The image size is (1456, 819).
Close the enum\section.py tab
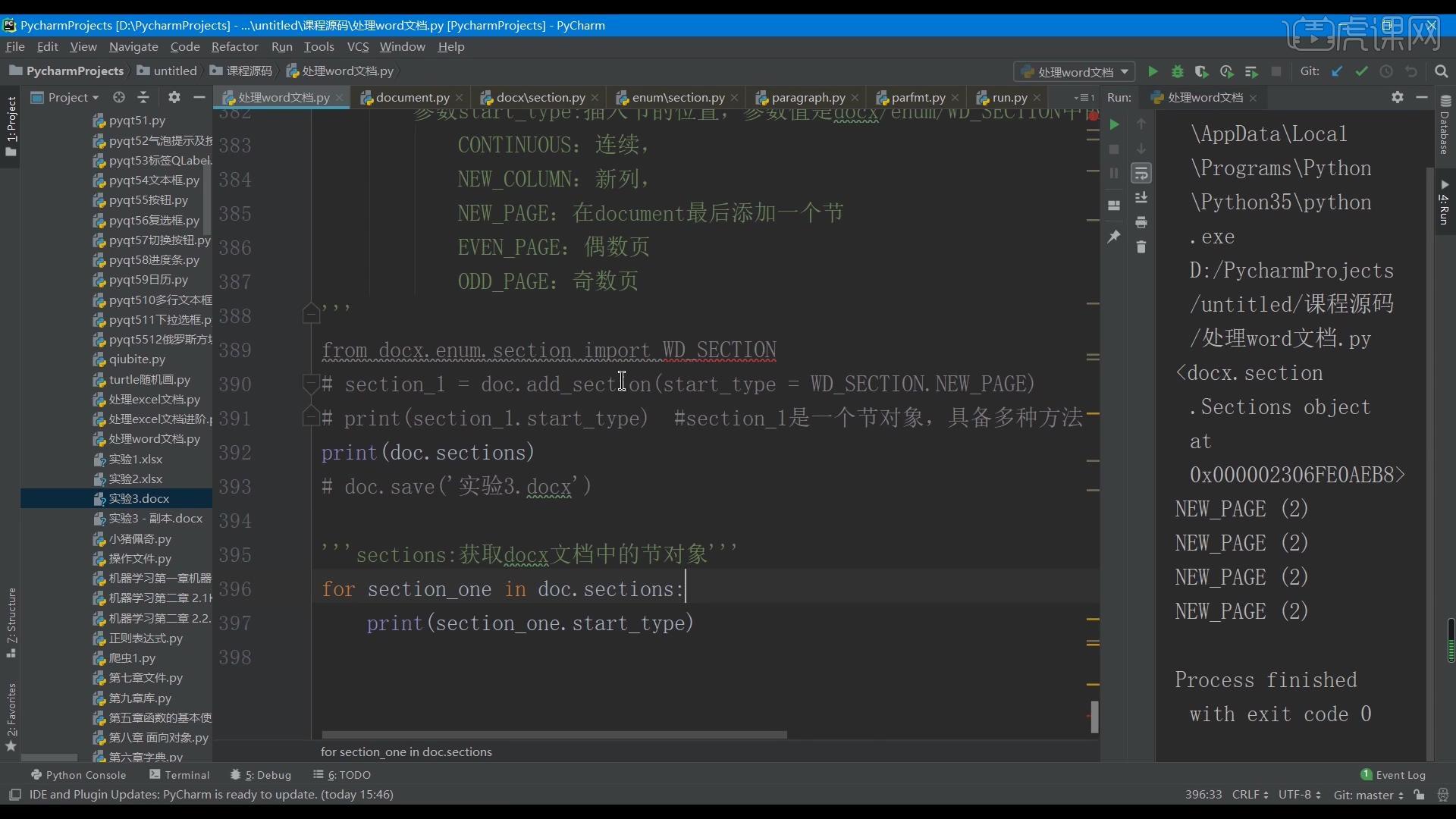[734, 98]
